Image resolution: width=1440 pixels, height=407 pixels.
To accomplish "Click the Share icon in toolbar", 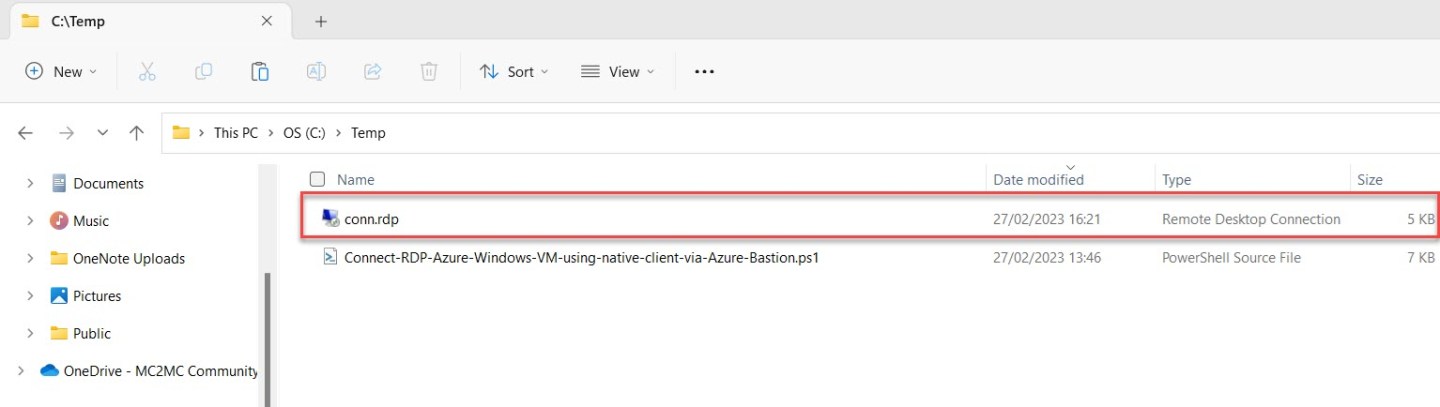I will tap(372, 71).
